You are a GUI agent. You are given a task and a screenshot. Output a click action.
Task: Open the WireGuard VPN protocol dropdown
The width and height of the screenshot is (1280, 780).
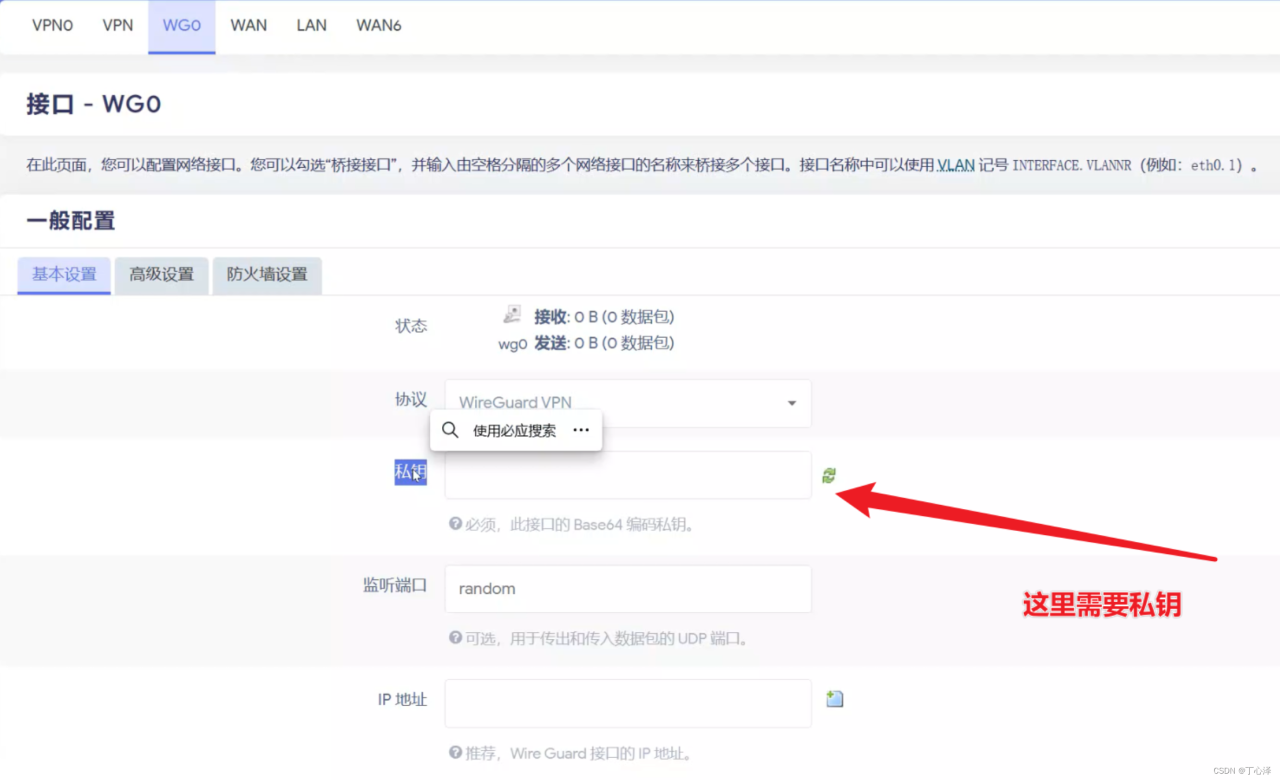628,403
